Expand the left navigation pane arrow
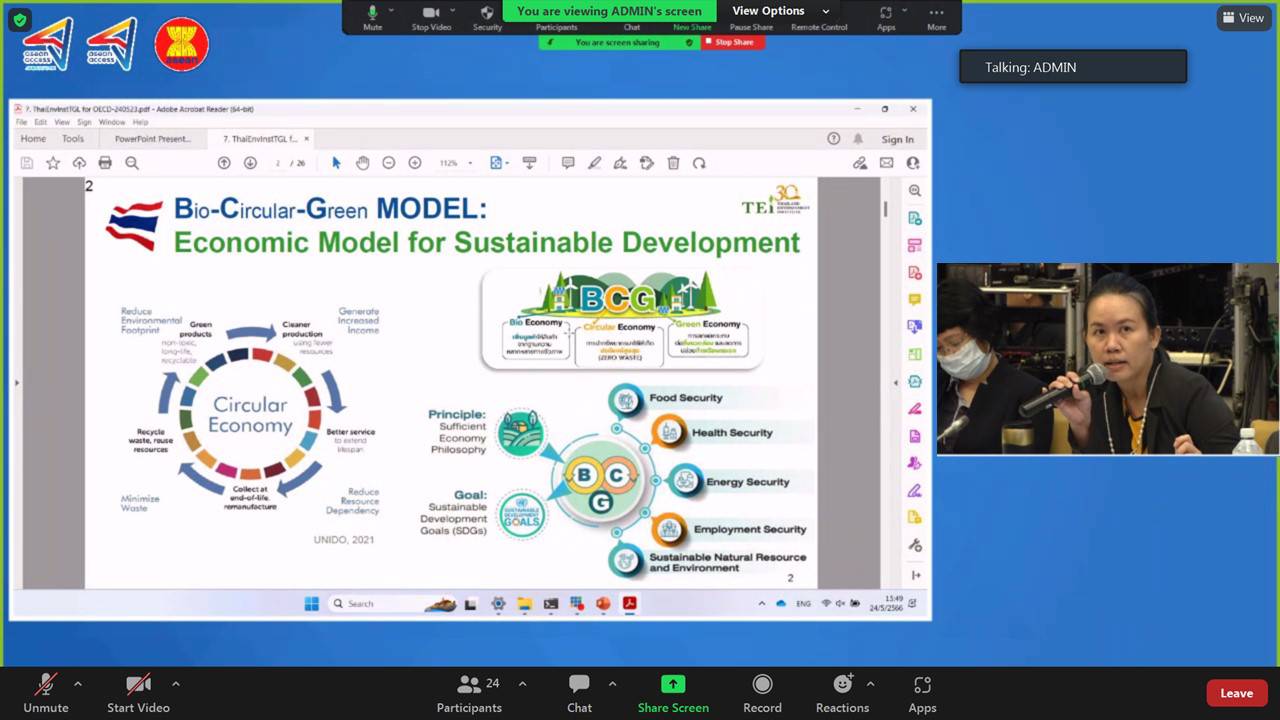 tap(16, 383)
